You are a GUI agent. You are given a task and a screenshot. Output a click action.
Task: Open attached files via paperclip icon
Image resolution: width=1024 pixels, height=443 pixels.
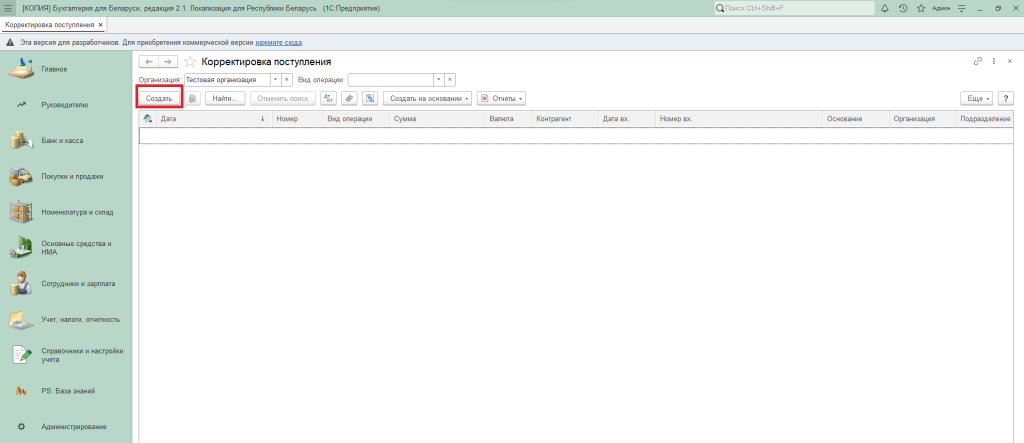[349, 99]
